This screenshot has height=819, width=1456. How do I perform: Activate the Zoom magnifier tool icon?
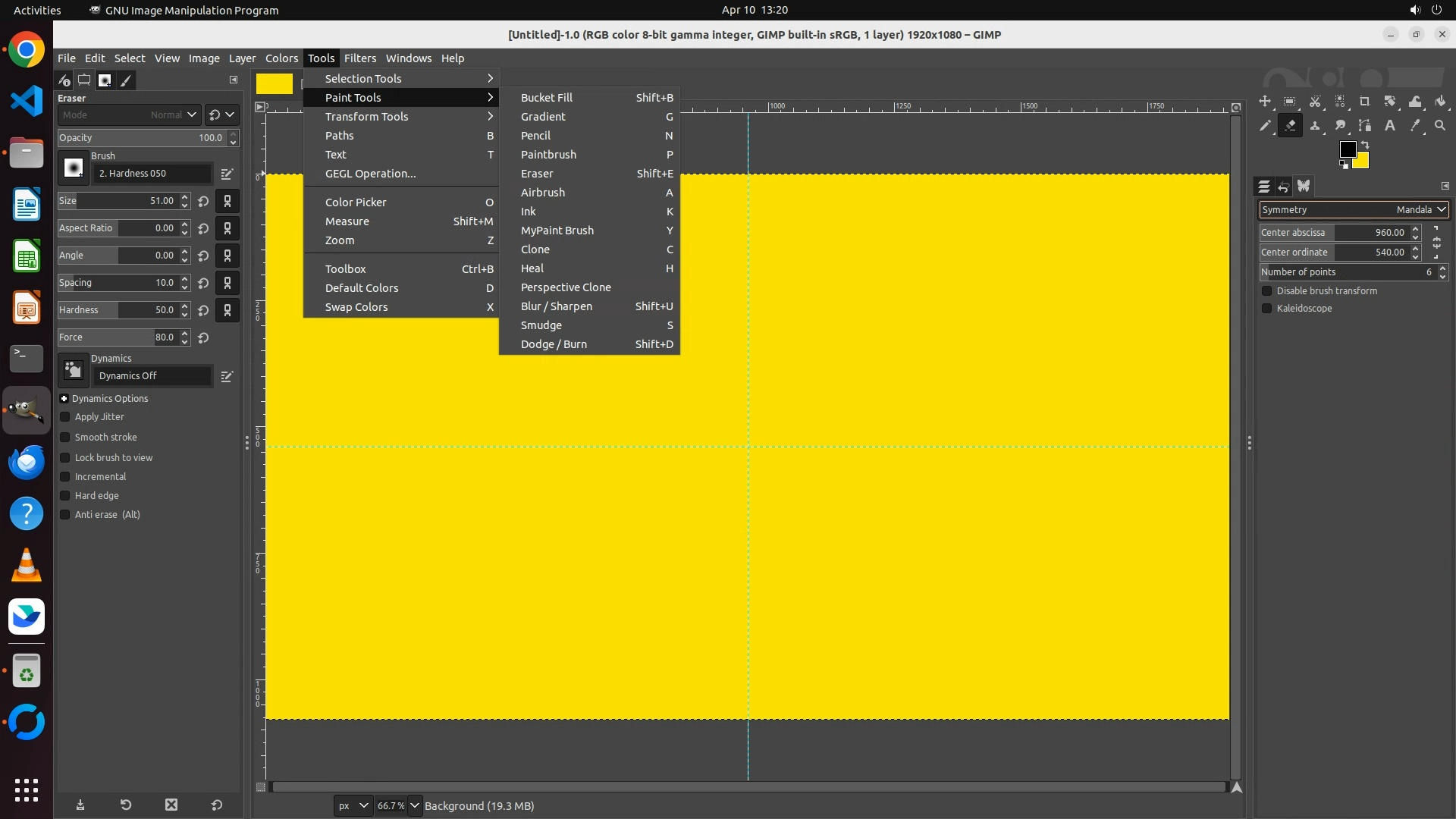pos(1440,126)
